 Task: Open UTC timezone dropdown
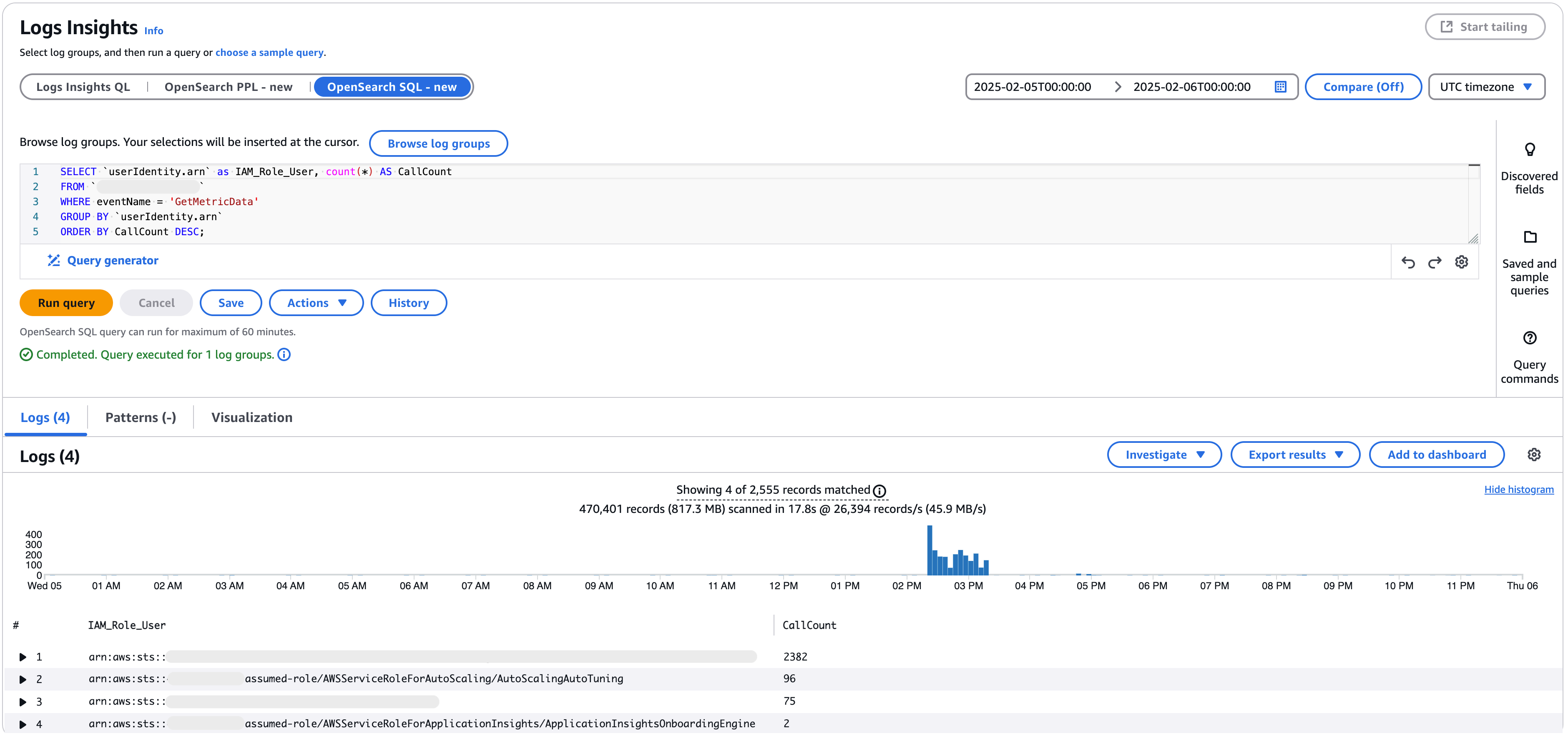point(1486,87)
